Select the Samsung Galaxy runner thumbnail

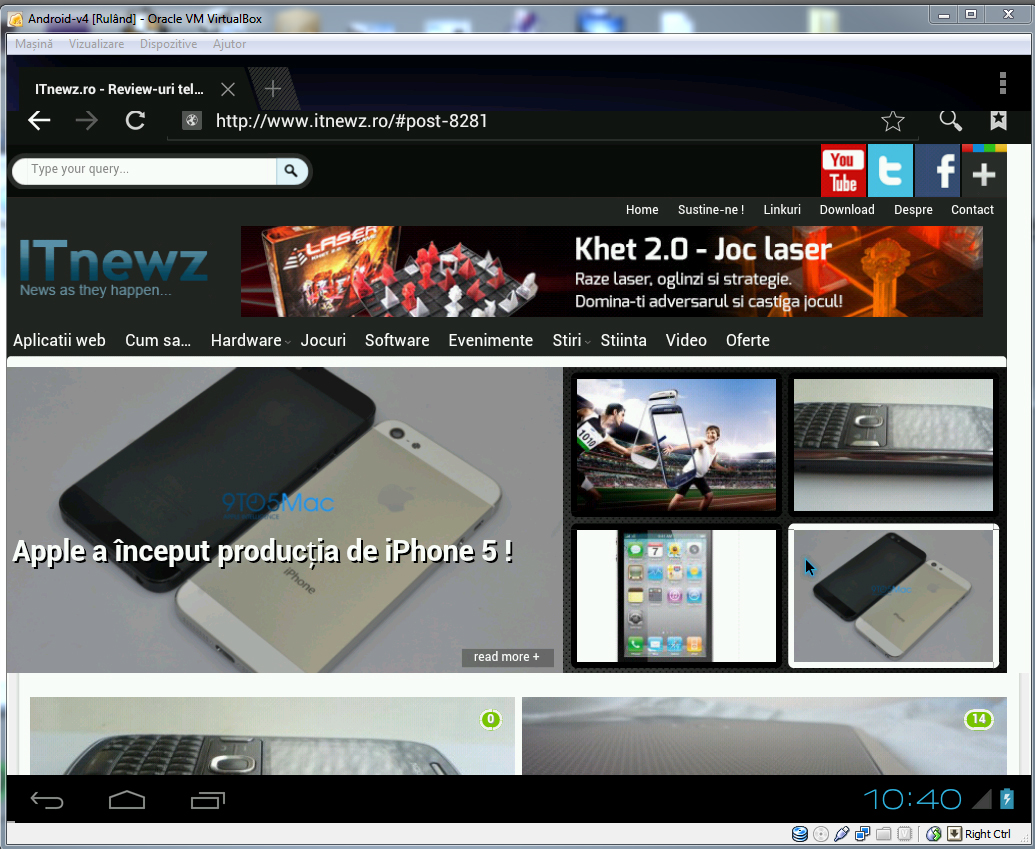(676, 445)
